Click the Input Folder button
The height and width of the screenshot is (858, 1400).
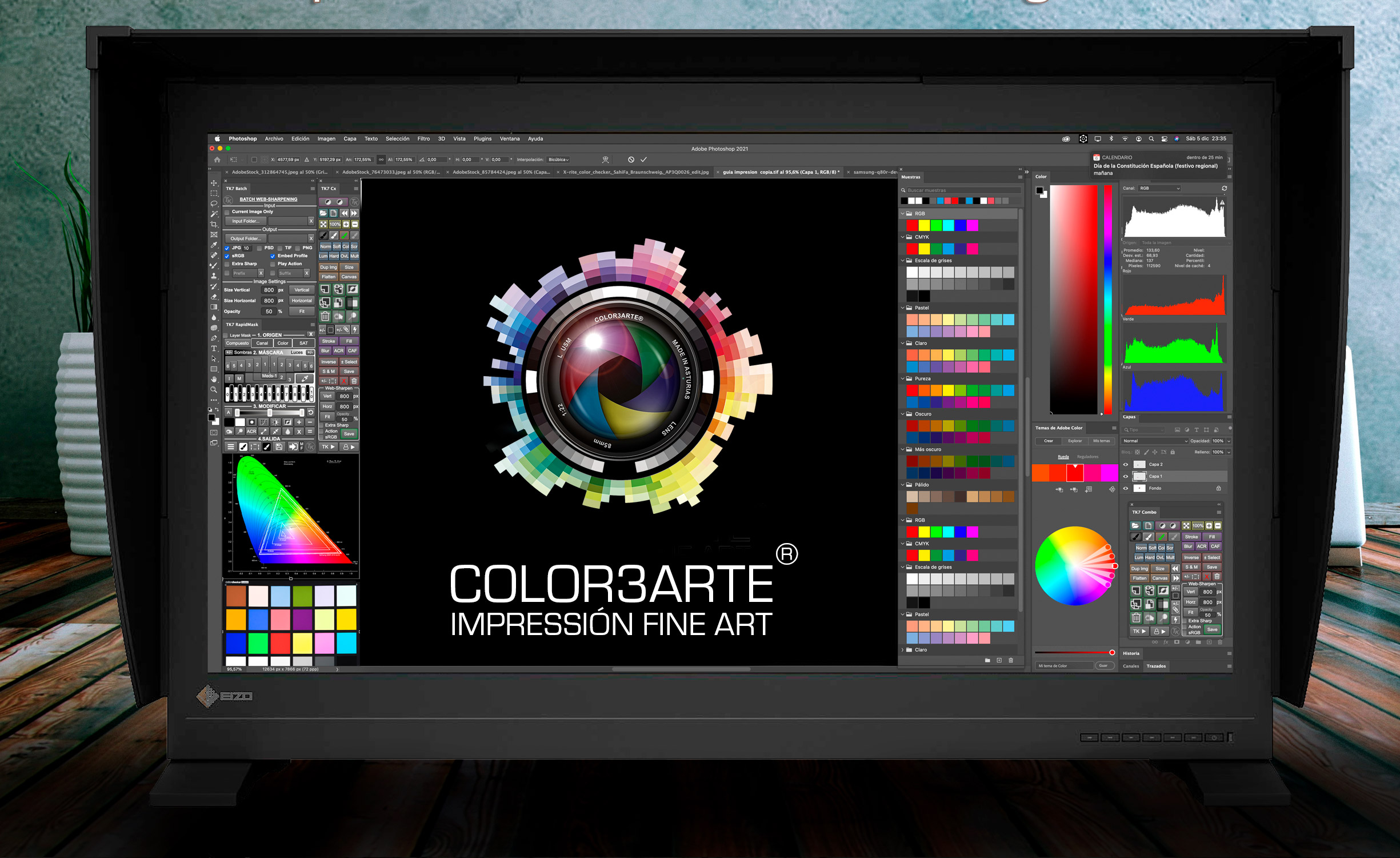coord(246,221)
